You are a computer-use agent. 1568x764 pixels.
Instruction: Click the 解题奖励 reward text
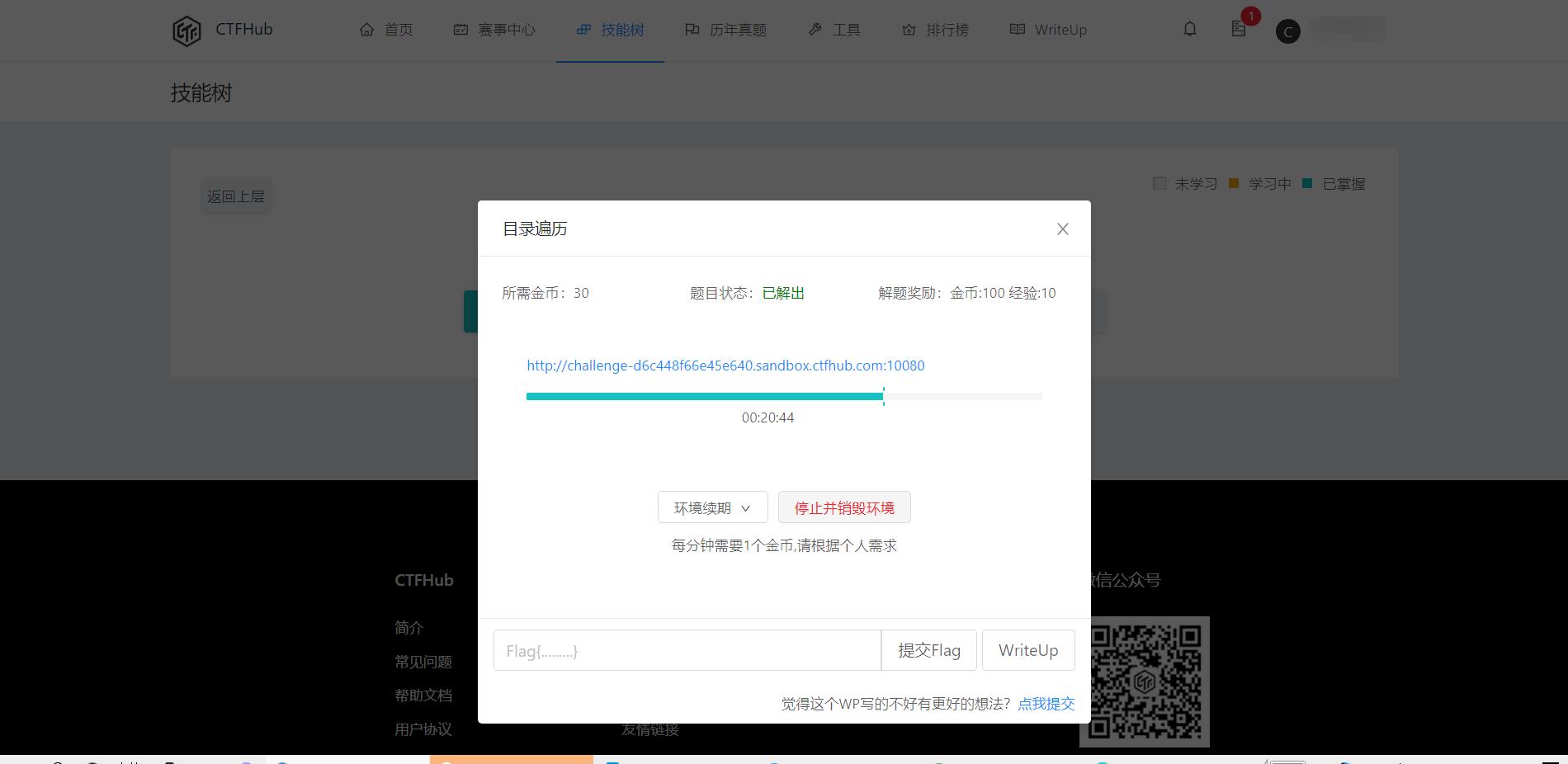click(x=967, y=293)
